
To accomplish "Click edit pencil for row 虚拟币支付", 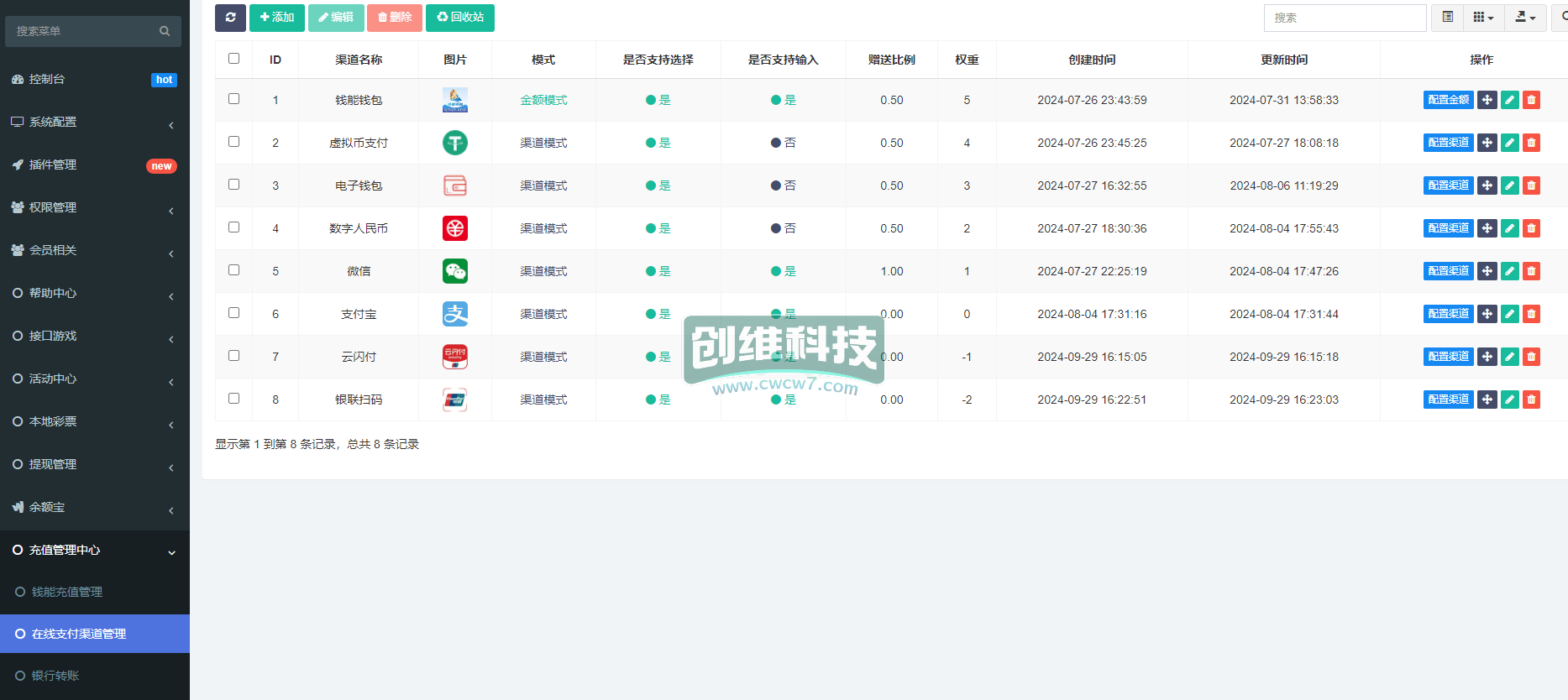I will point(1509,143).
